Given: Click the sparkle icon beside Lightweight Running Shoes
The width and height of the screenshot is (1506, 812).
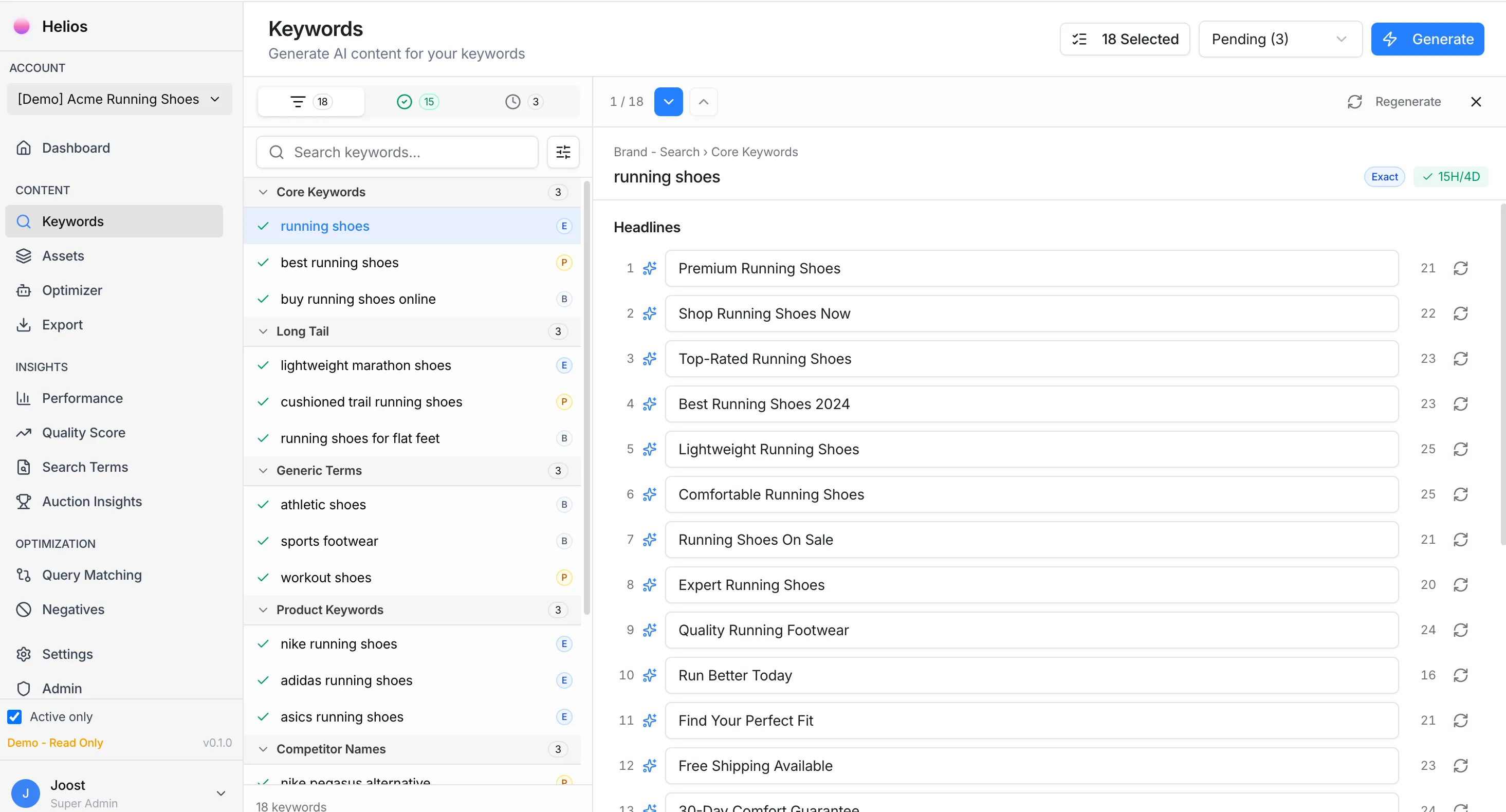Looking at the screenshot, I should [650, 449].
